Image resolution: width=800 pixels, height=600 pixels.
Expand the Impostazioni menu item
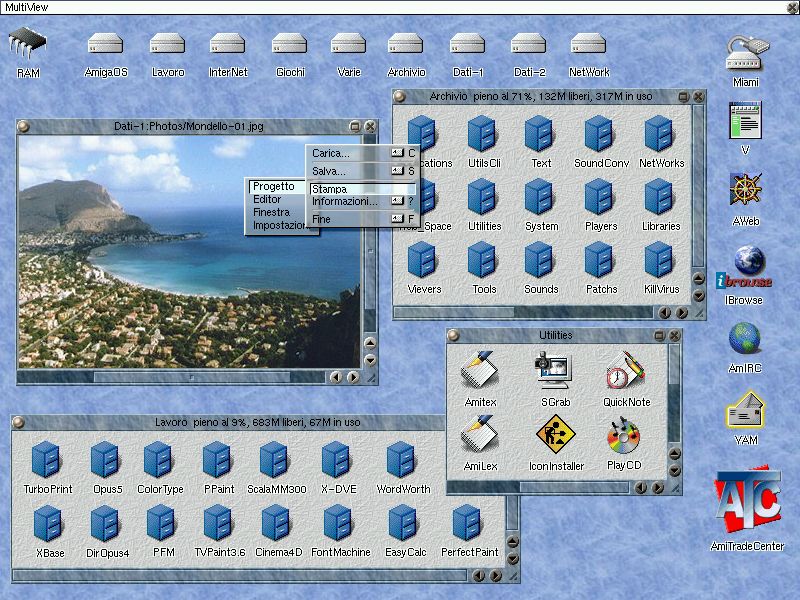tap(280, 225)
